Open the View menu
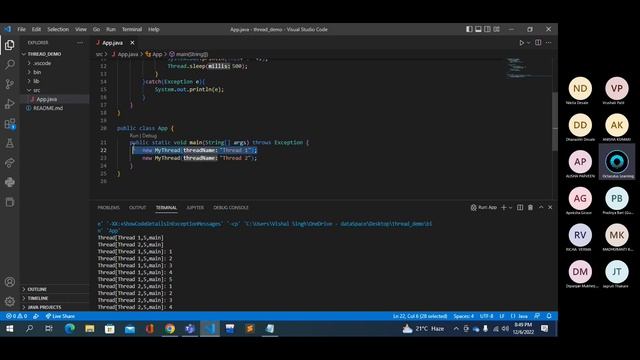The width and height of the screenshot is (640, 360). 81,29
